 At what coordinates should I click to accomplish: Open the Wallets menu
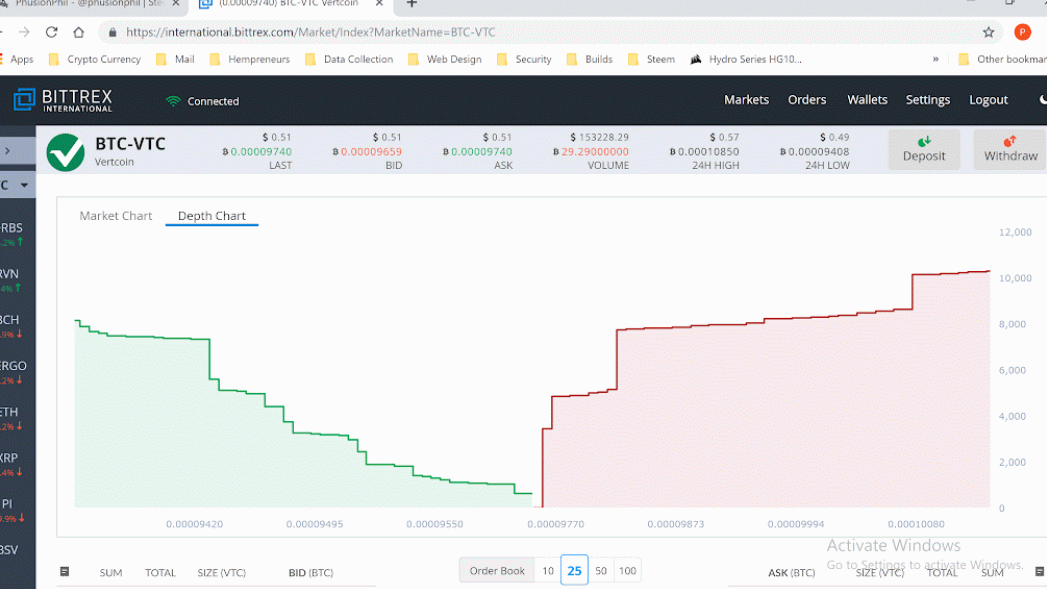[867, 100]
